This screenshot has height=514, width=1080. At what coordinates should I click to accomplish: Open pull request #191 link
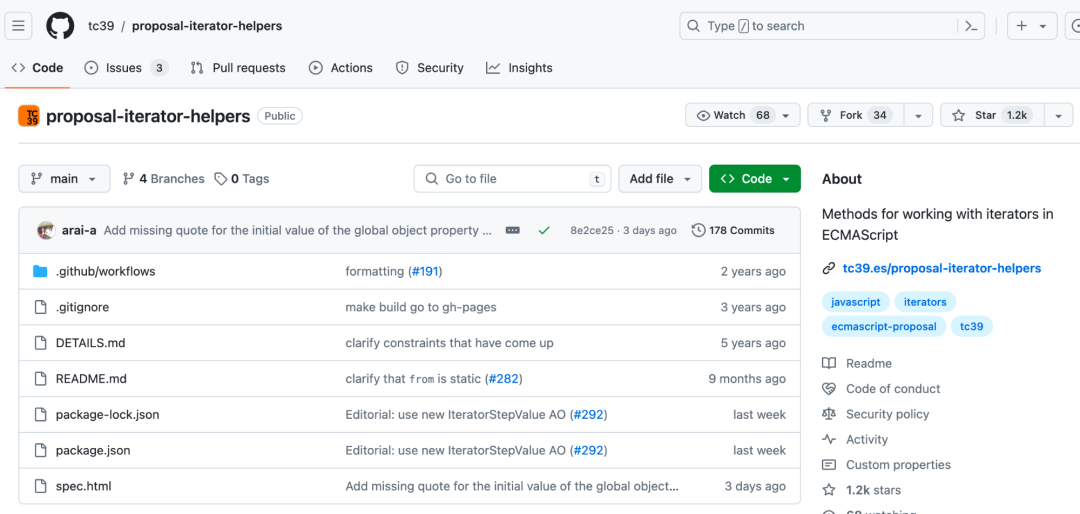(x=424, y=271)
